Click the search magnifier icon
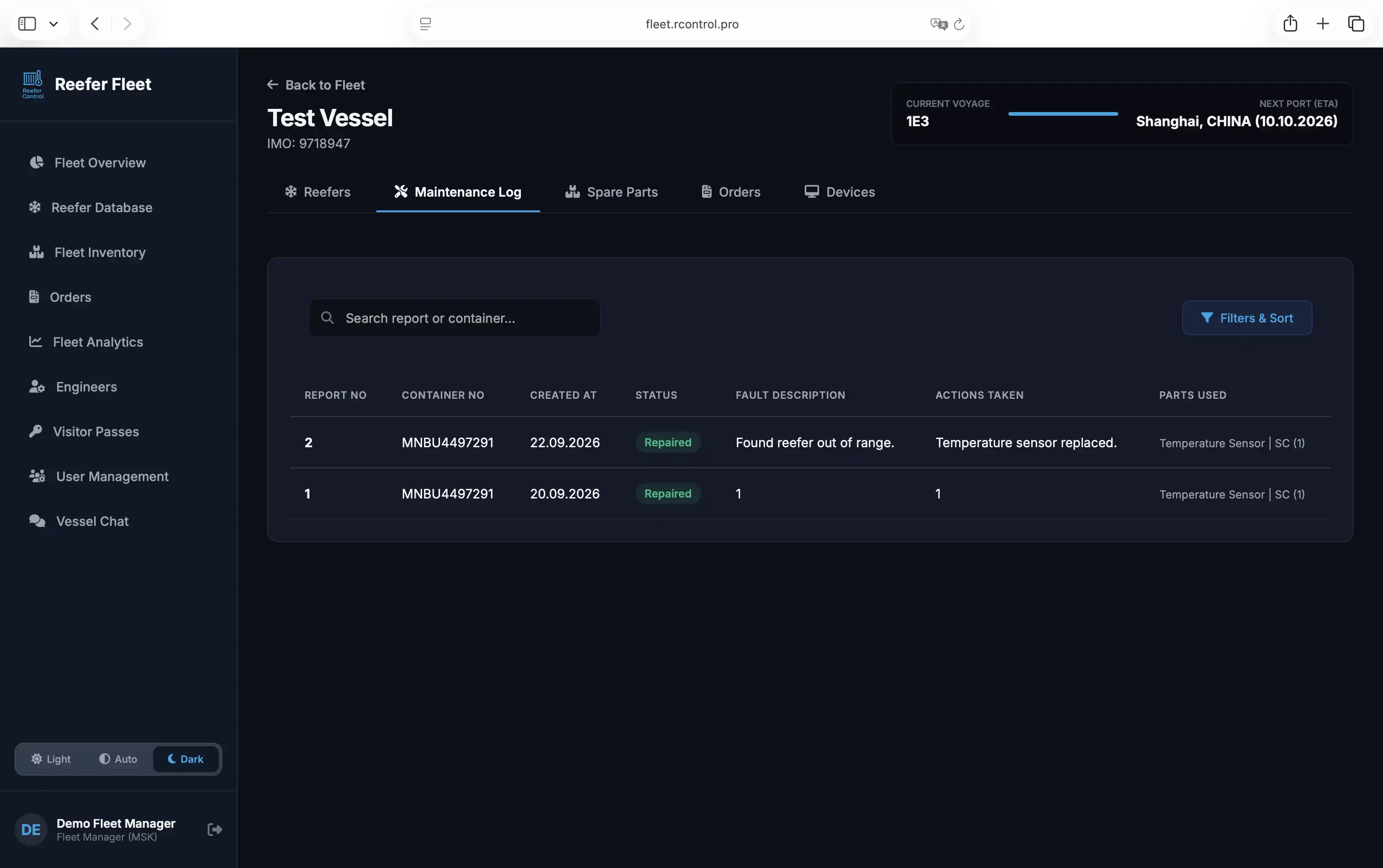 point(327,317)
